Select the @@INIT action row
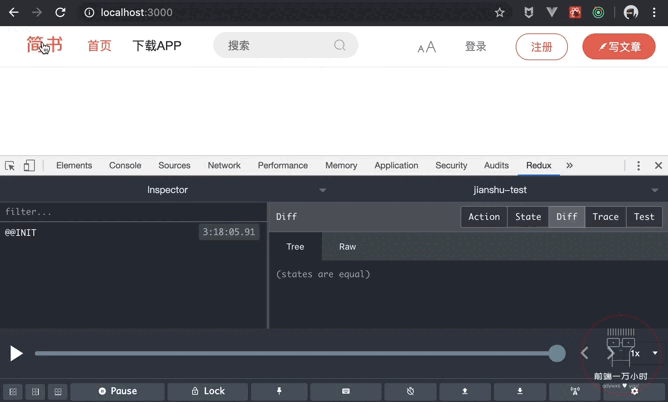Screen dimensions: 668x402 (x=133, y=233)
